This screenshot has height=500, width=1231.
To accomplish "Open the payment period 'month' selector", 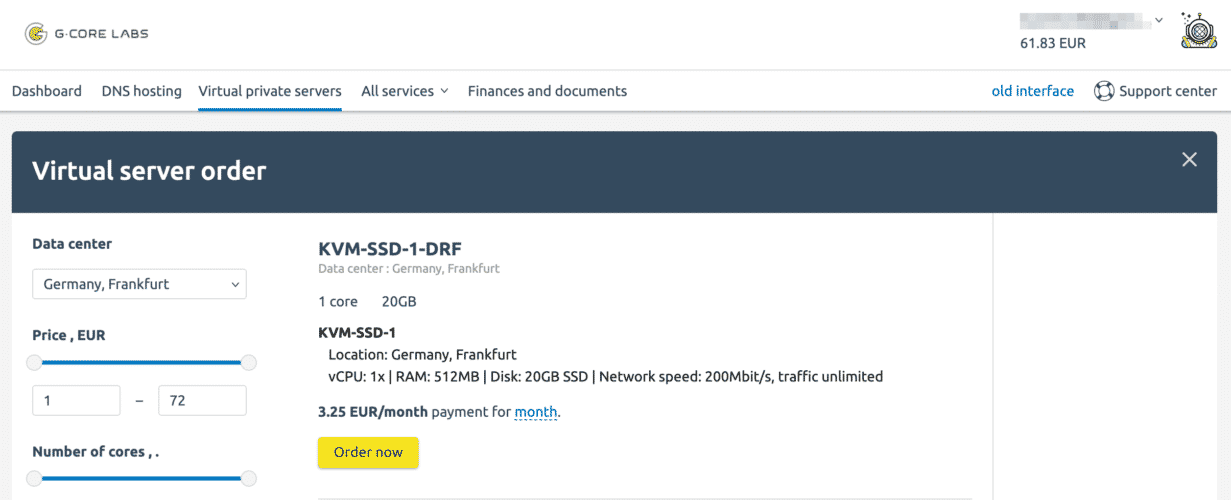I will [x=535, y=412].
